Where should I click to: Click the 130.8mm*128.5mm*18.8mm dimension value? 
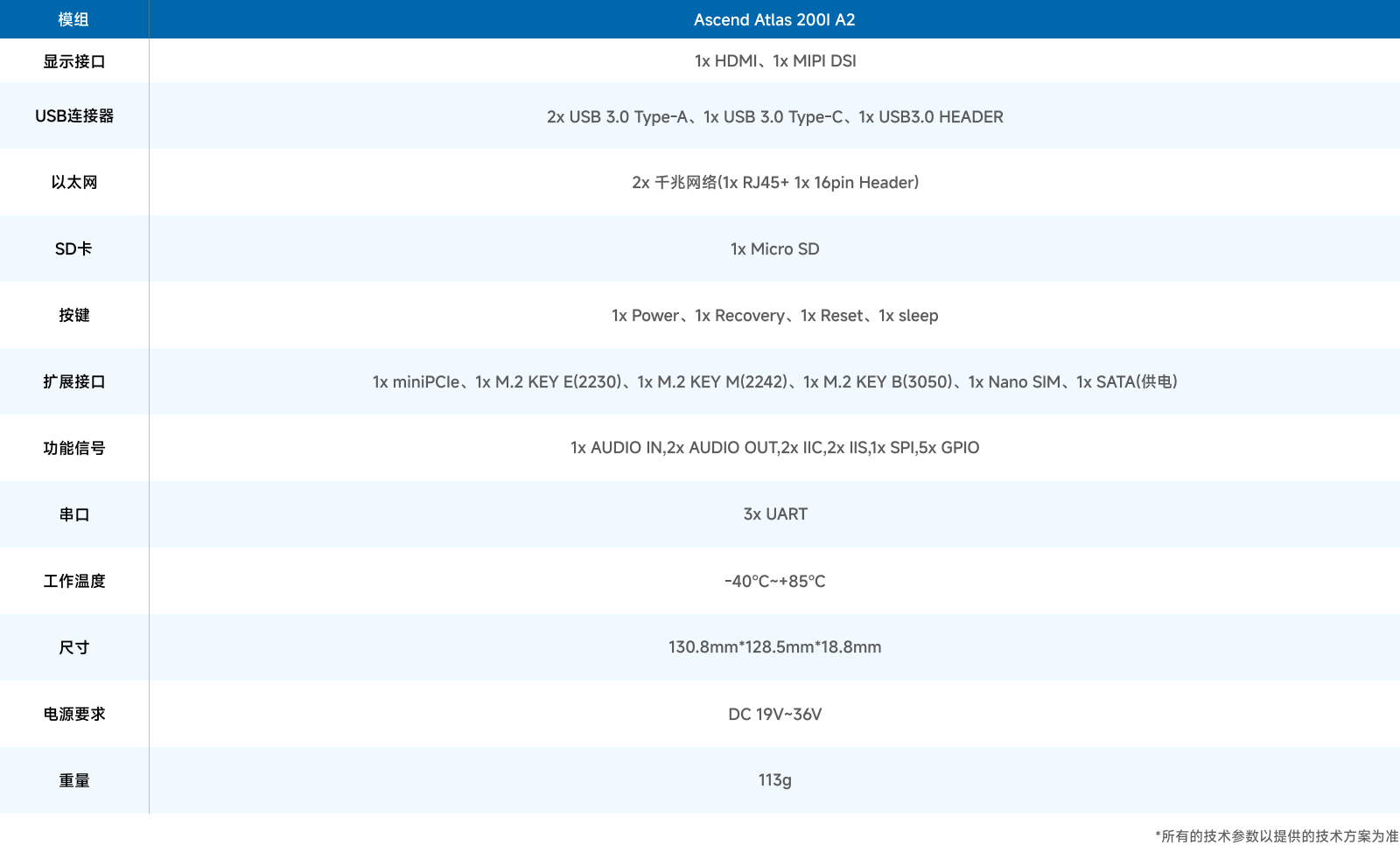pos(774,647)
